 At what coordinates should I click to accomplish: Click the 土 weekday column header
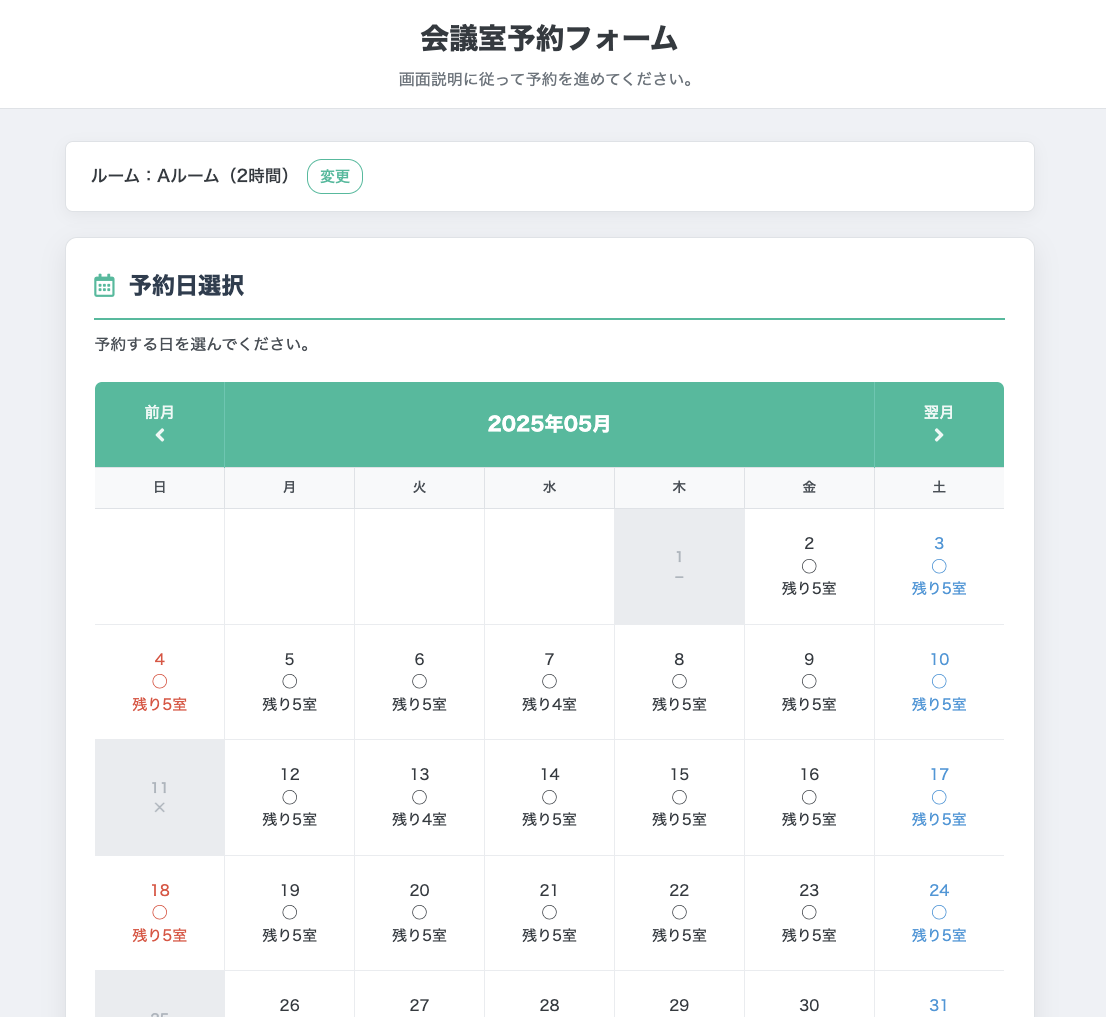pos(939,487)
